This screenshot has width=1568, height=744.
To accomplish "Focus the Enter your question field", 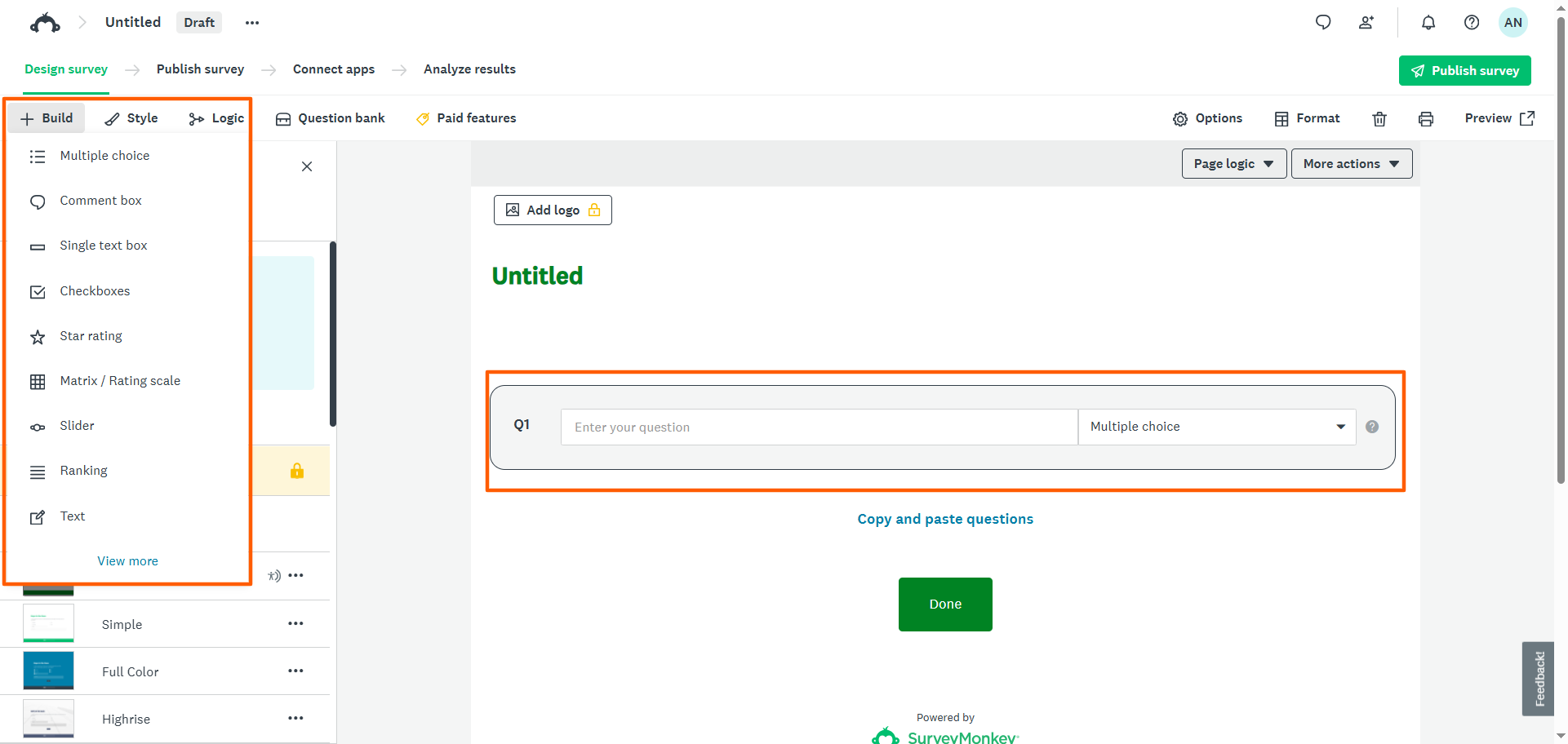I will pyautogui.click(x=819, y=427).
